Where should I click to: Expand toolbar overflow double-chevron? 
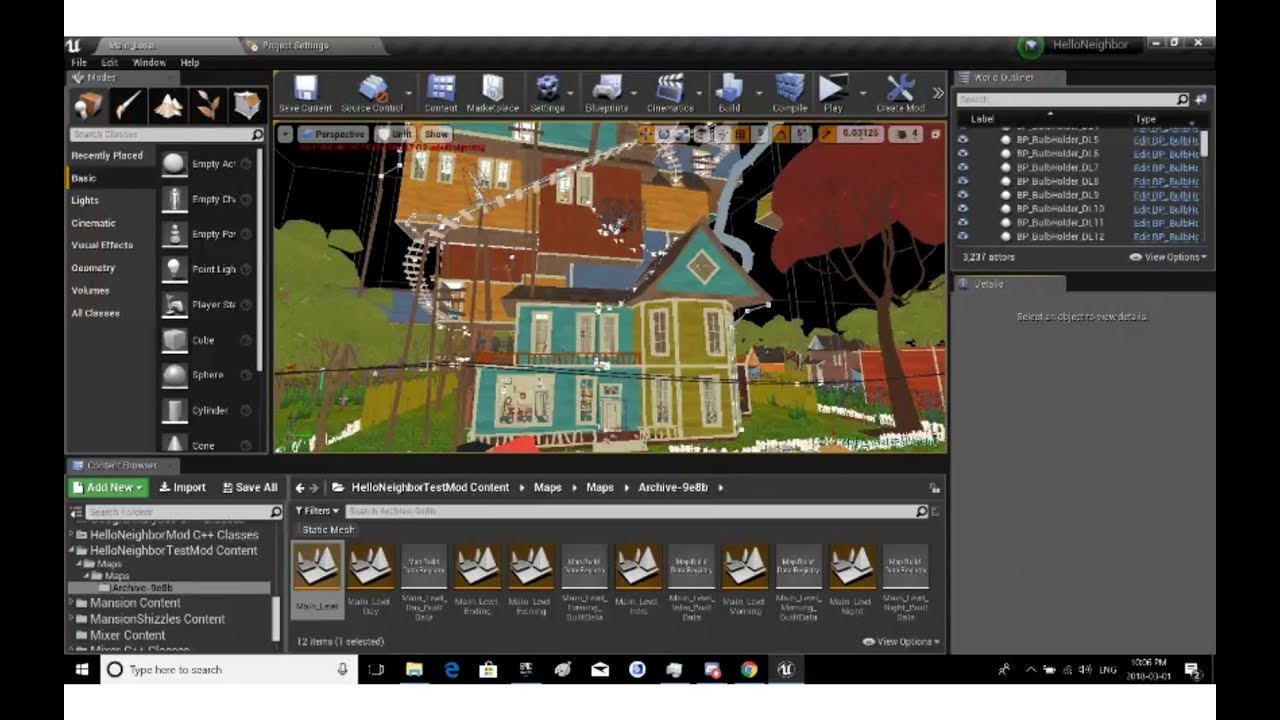[x=938, y=92]
